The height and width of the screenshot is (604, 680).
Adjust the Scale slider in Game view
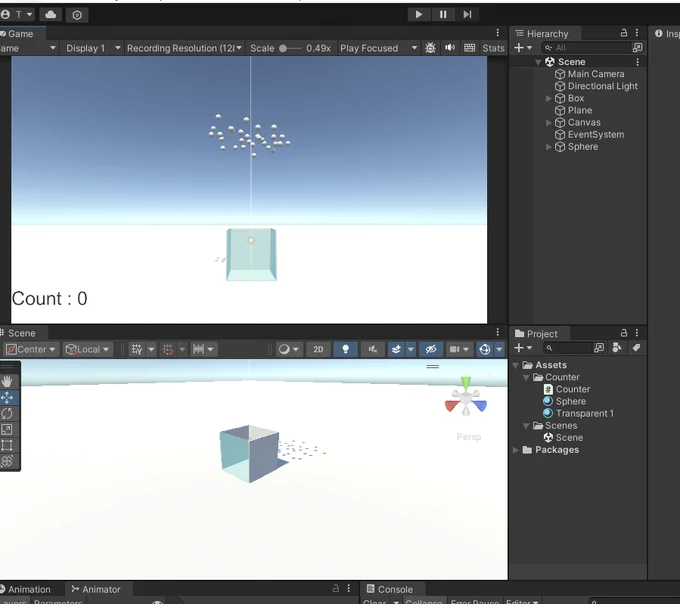(289, 48)
